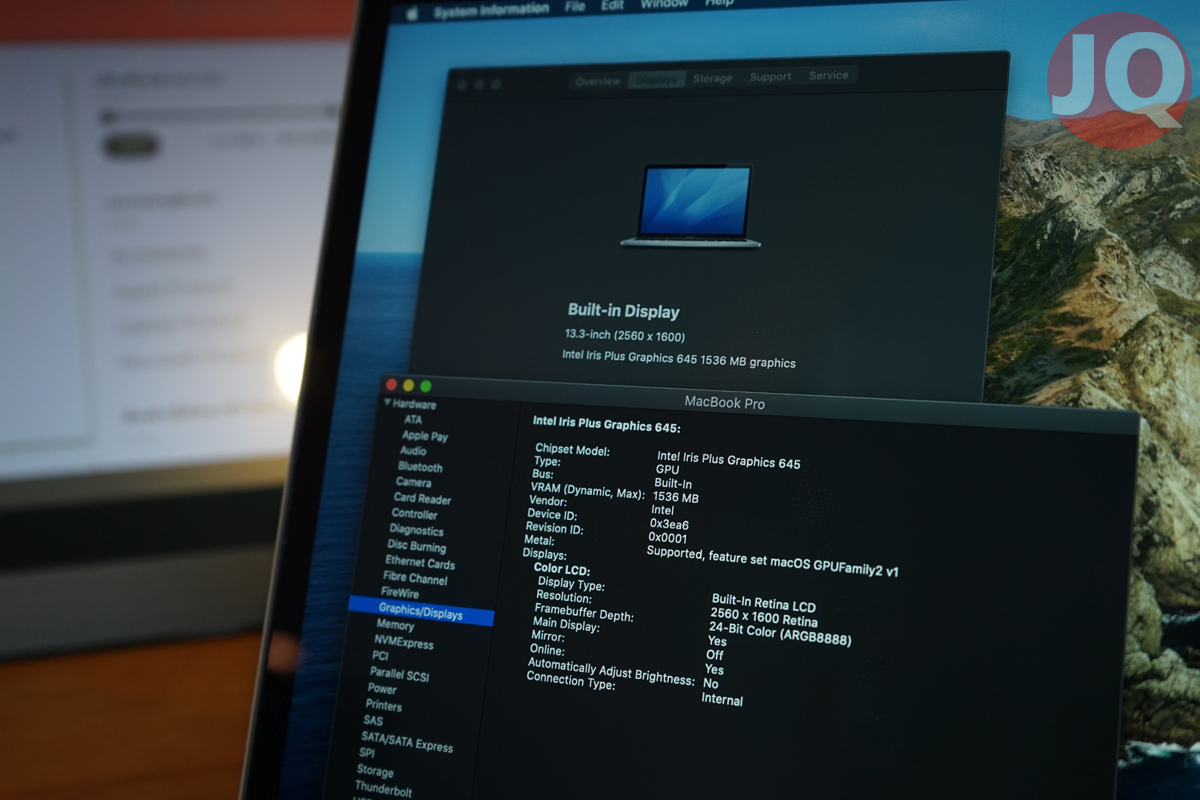Select Fibre Channel in the sidebar
The height and width of the screenshot is (800, 1200).
pyautogui.click(x=415, y=578)
